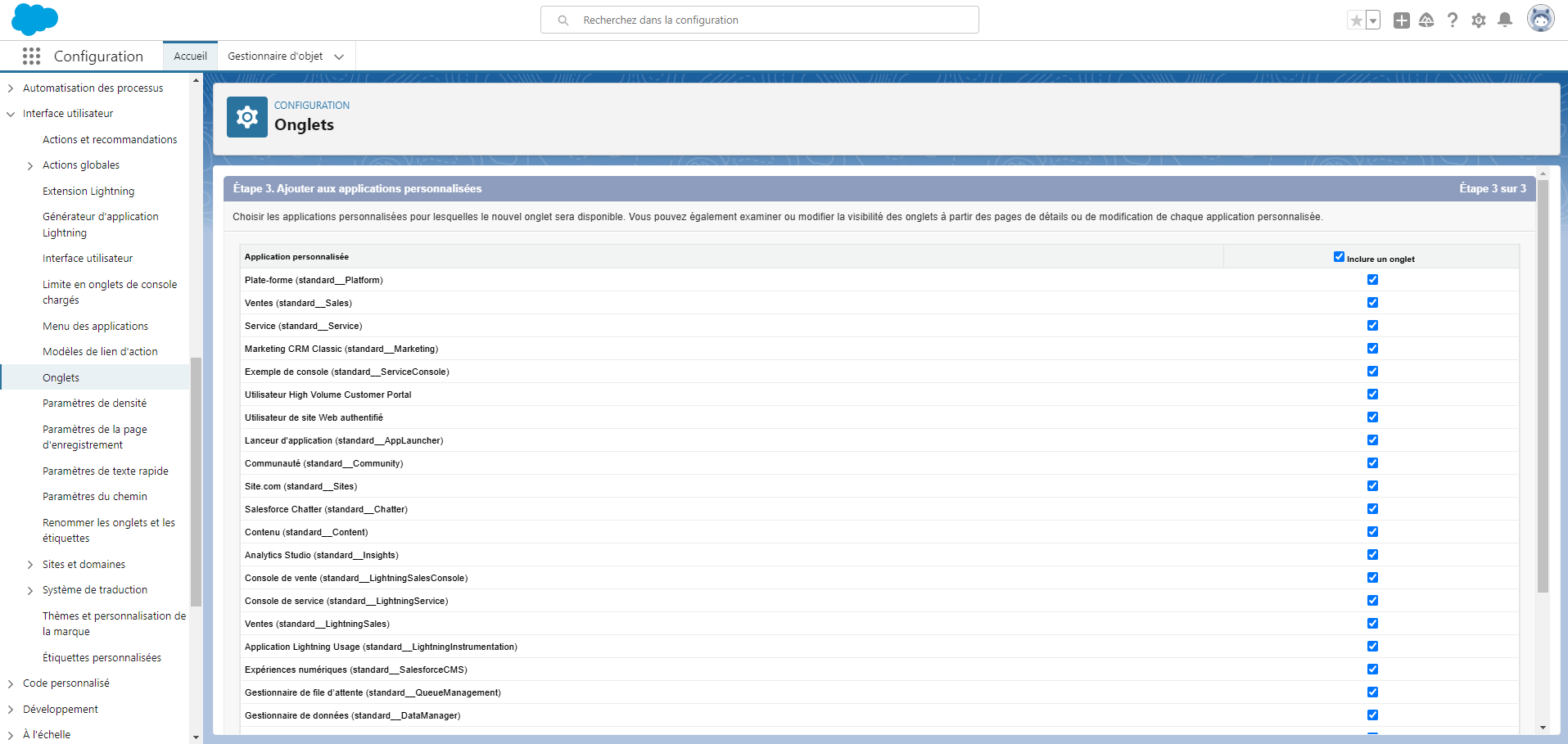Click the Salesforce cloud logo

click(x=34, y=20)
